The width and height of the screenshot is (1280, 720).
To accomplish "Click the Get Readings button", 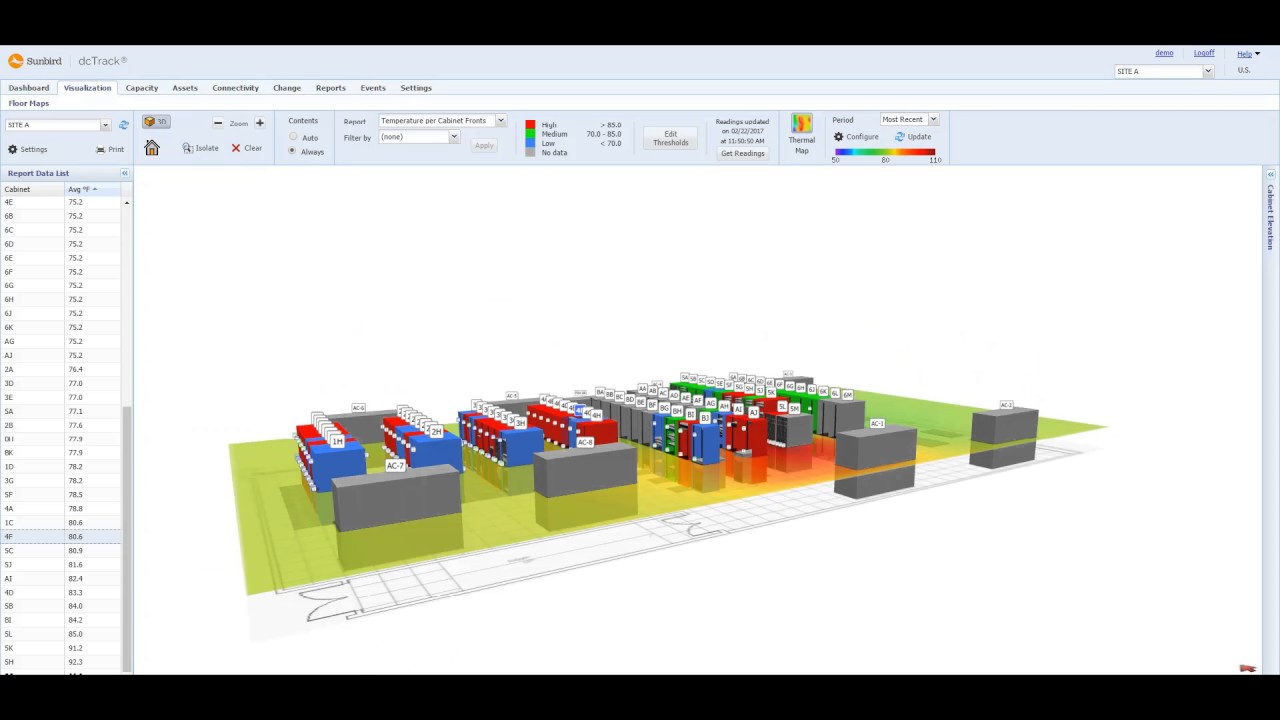I will click(742, 153).
